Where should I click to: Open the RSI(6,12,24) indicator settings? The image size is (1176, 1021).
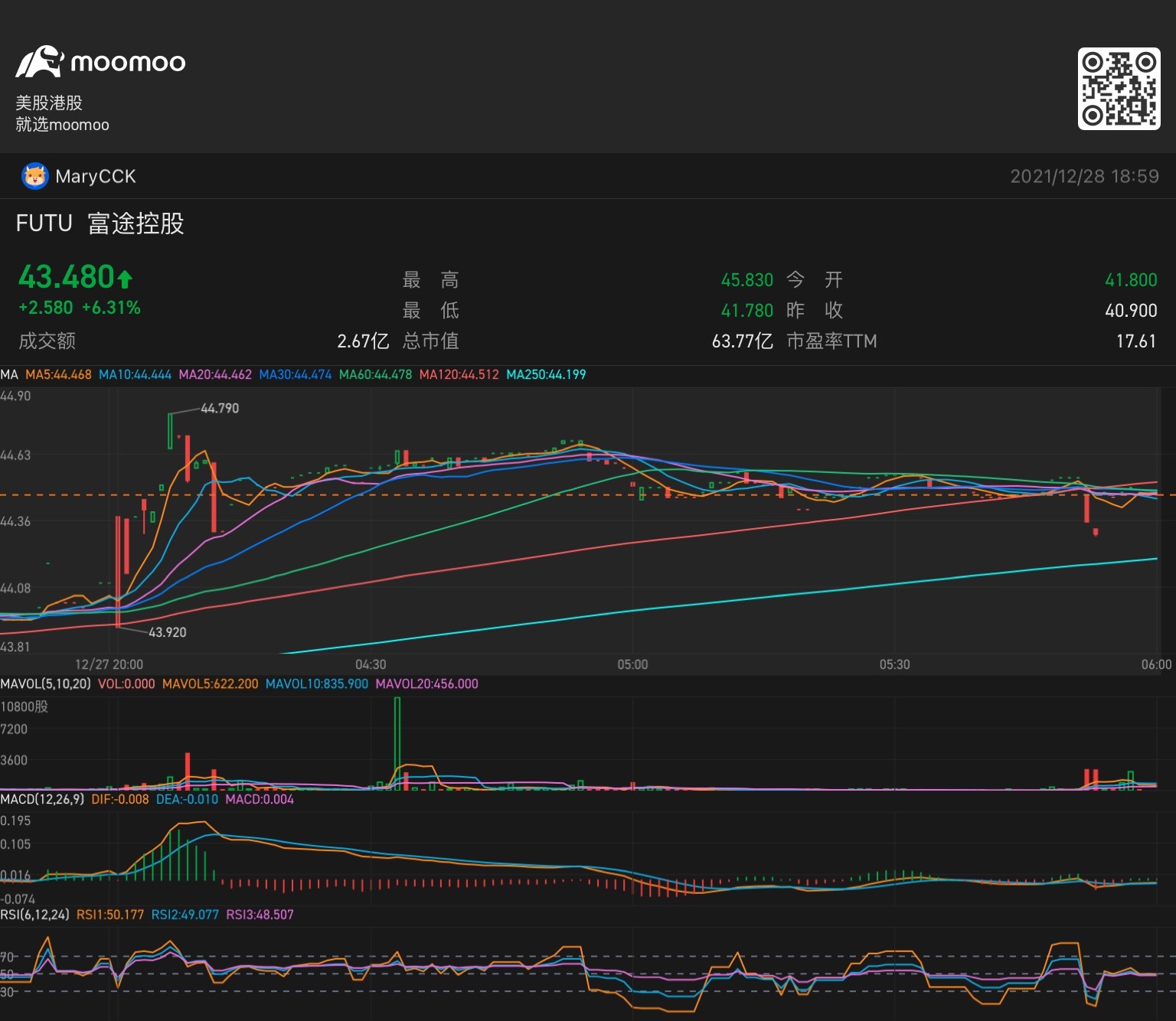[34, 915]
